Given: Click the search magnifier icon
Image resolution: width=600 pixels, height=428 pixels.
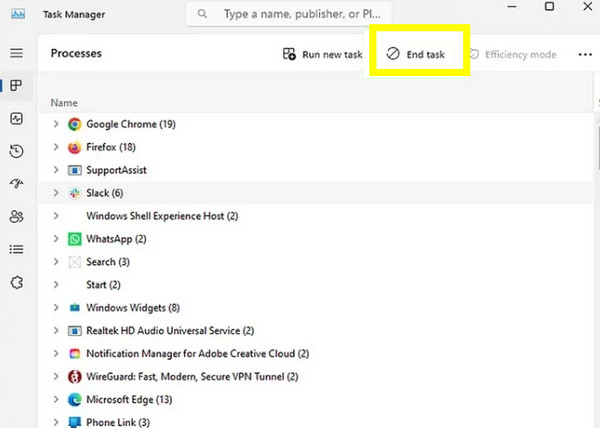Looking at the screenshot, I should 202,14.
